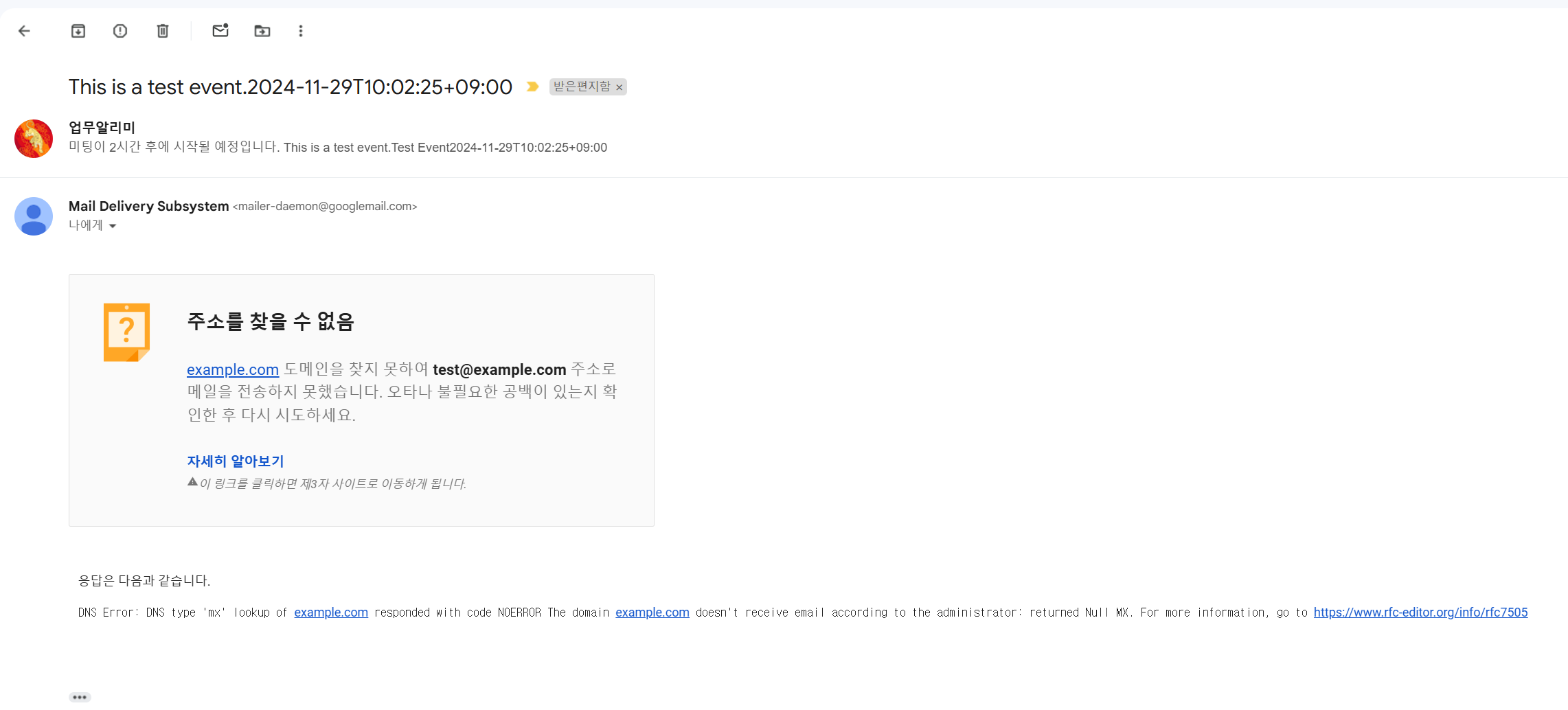The width and height of the screenshot is (1568, 710).
Task: Click the Mail Delivery Subsystem profile avatar
Action: [34, 216]
